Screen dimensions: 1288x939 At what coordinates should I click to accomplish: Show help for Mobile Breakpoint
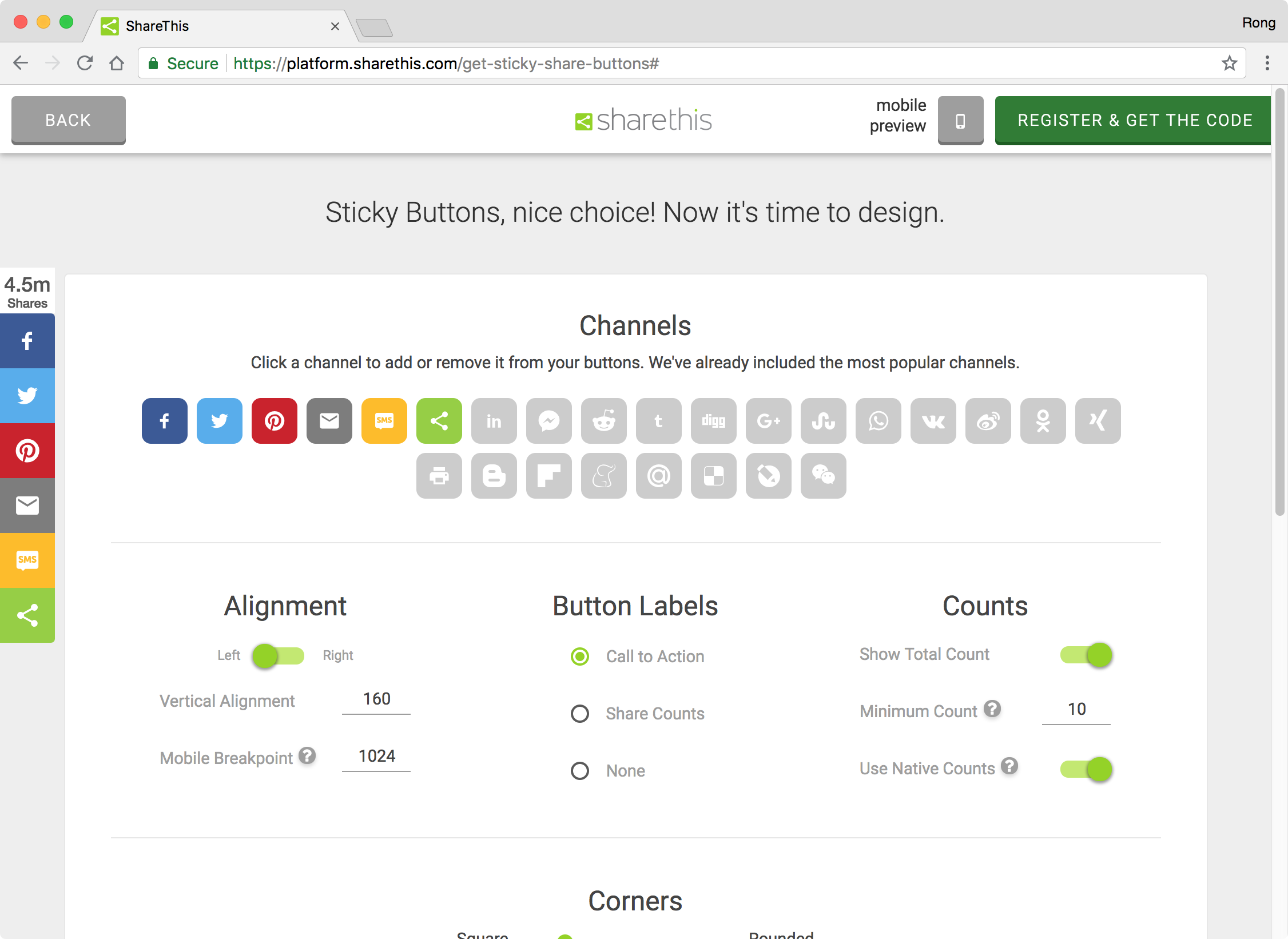click(307, 756)
